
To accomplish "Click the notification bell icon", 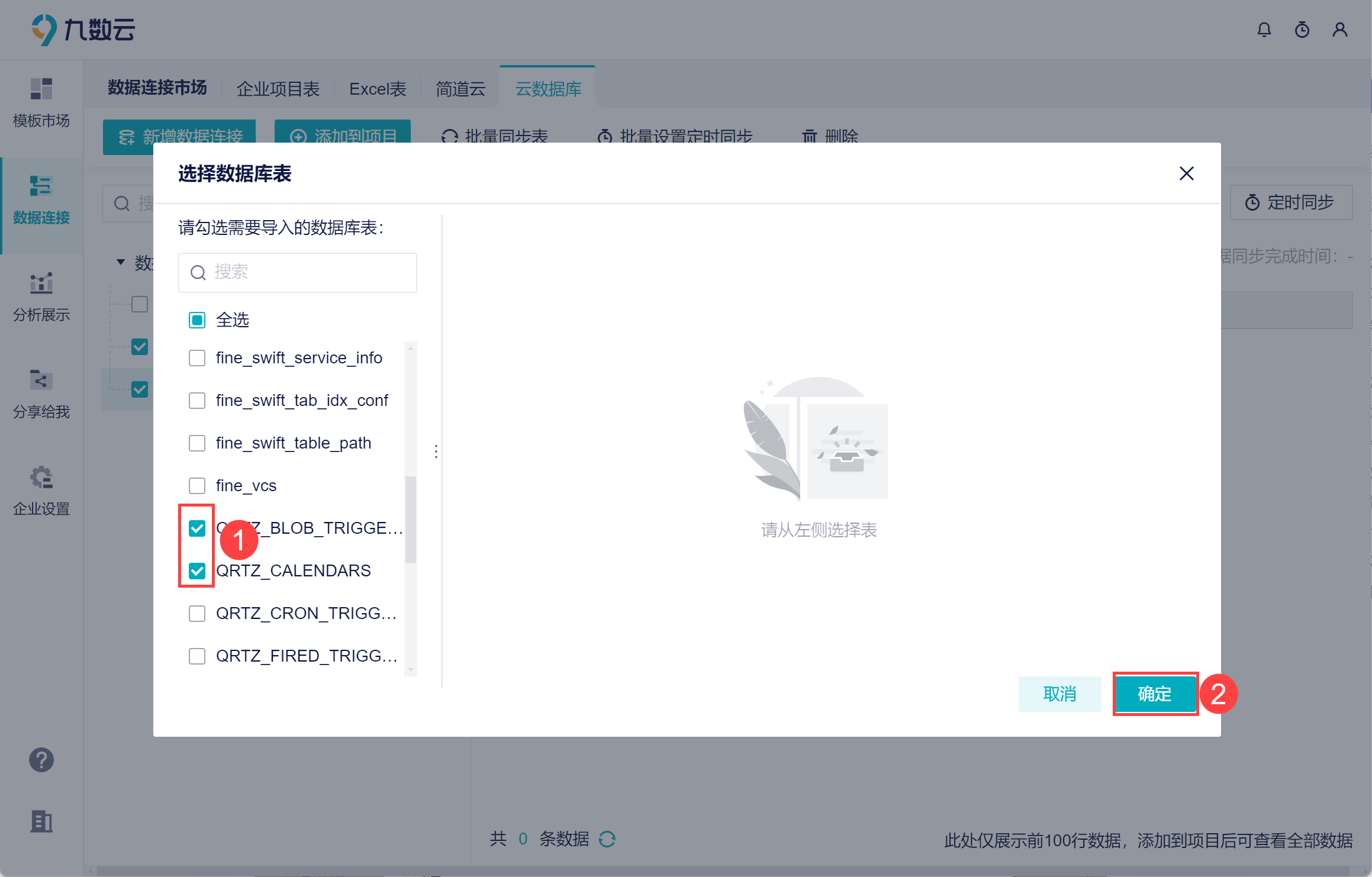I will (1264, 30).
